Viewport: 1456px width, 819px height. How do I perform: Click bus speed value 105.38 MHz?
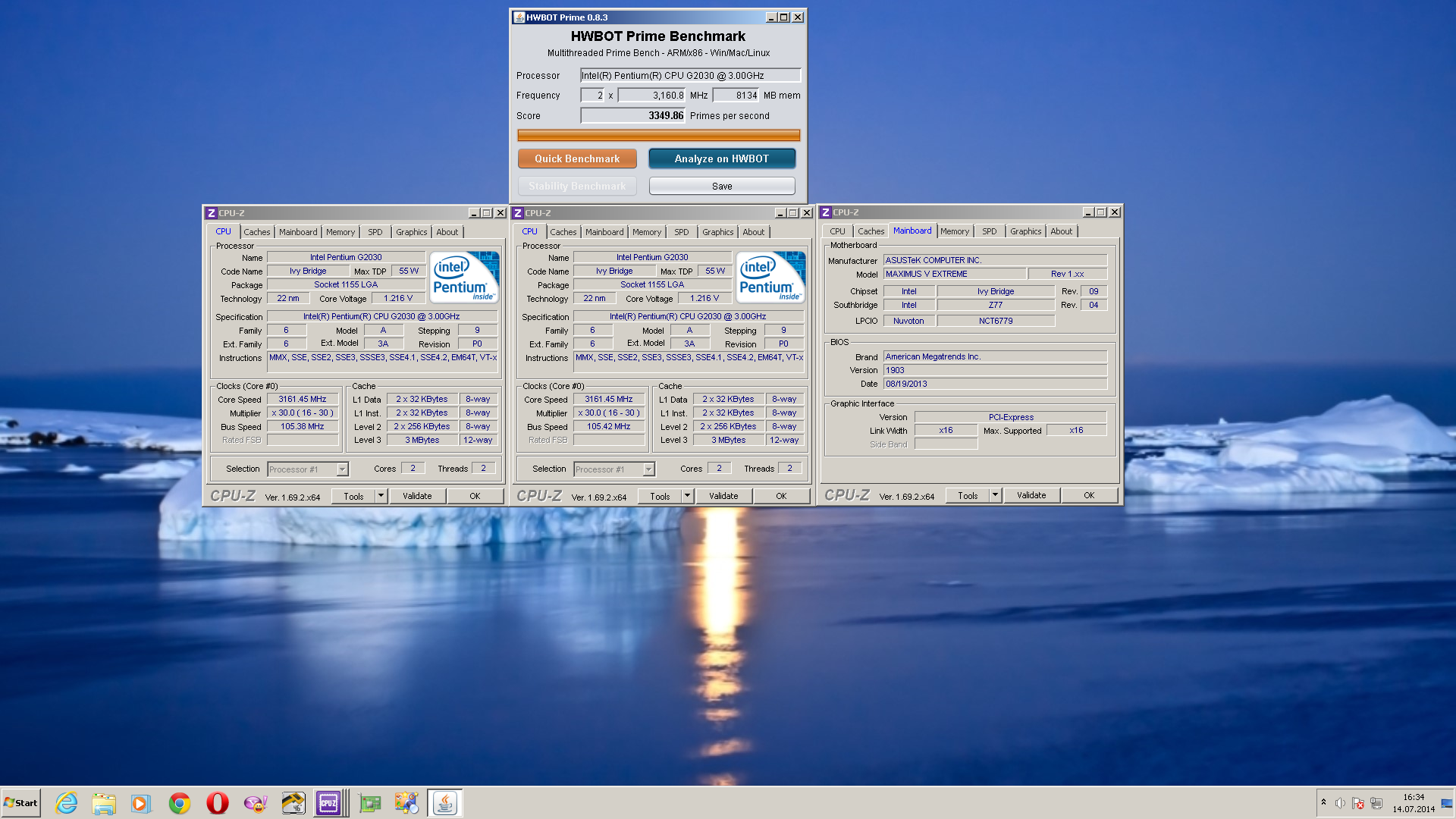click(x=303, y=426)
